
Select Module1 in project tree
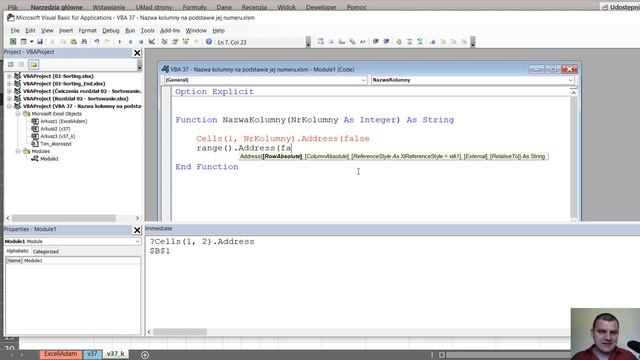pyautogui.click(x=49, y=159)
